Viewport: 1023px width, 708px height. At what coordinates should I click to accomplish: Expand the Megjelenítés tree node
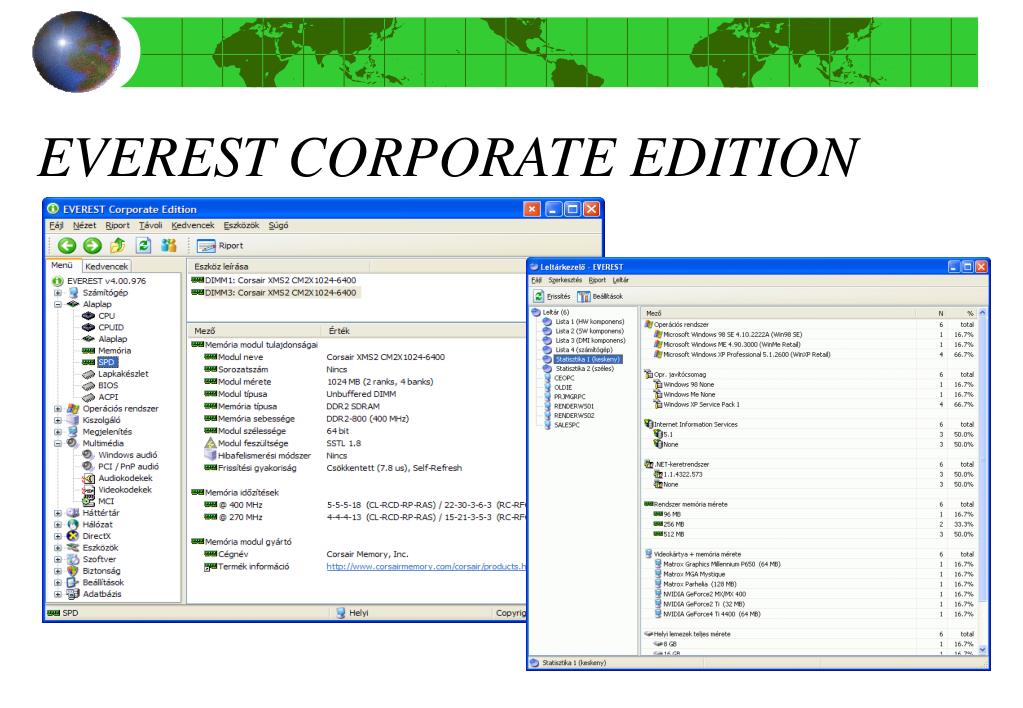tap(58, 432)
